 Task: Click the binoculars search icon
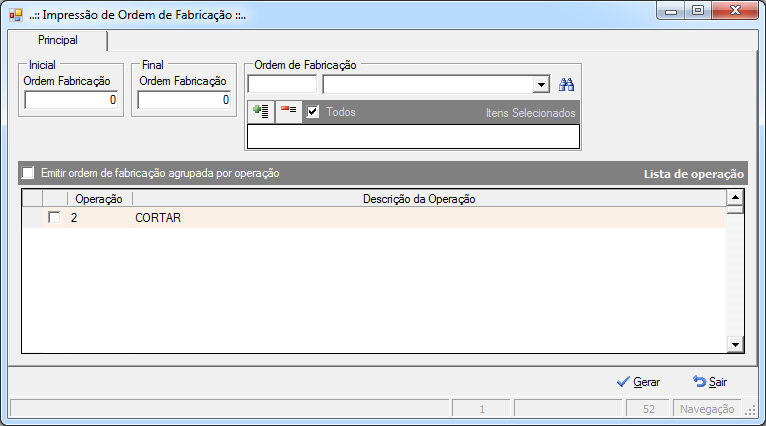point(566,85)
